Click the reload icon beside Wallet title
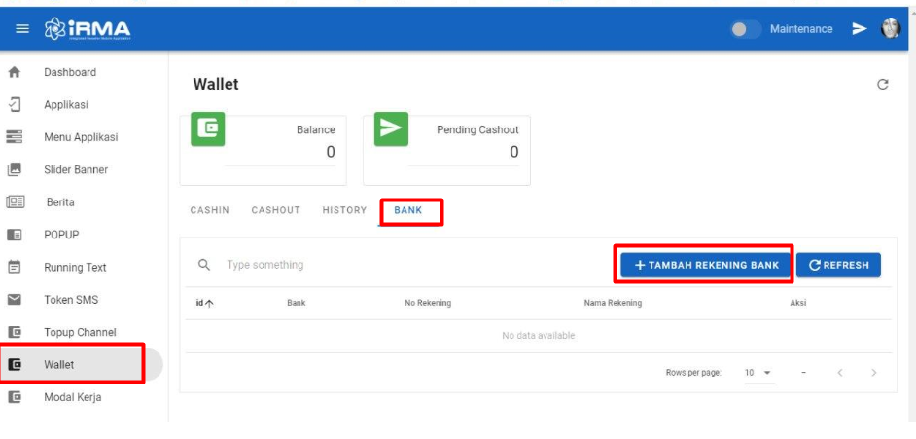Image resolution: width=916 pixels, height=439 pixels. 882,85
